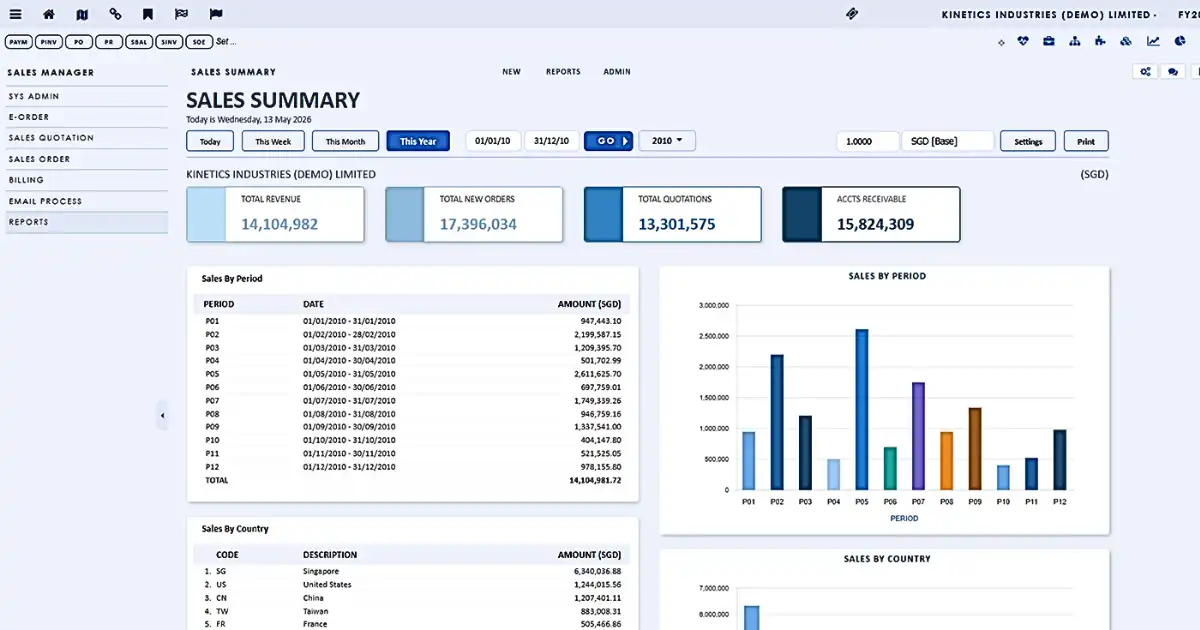The image size is (1200, 630).
Task: Select REPORTS in the sidebar
Action: (86, 222)
